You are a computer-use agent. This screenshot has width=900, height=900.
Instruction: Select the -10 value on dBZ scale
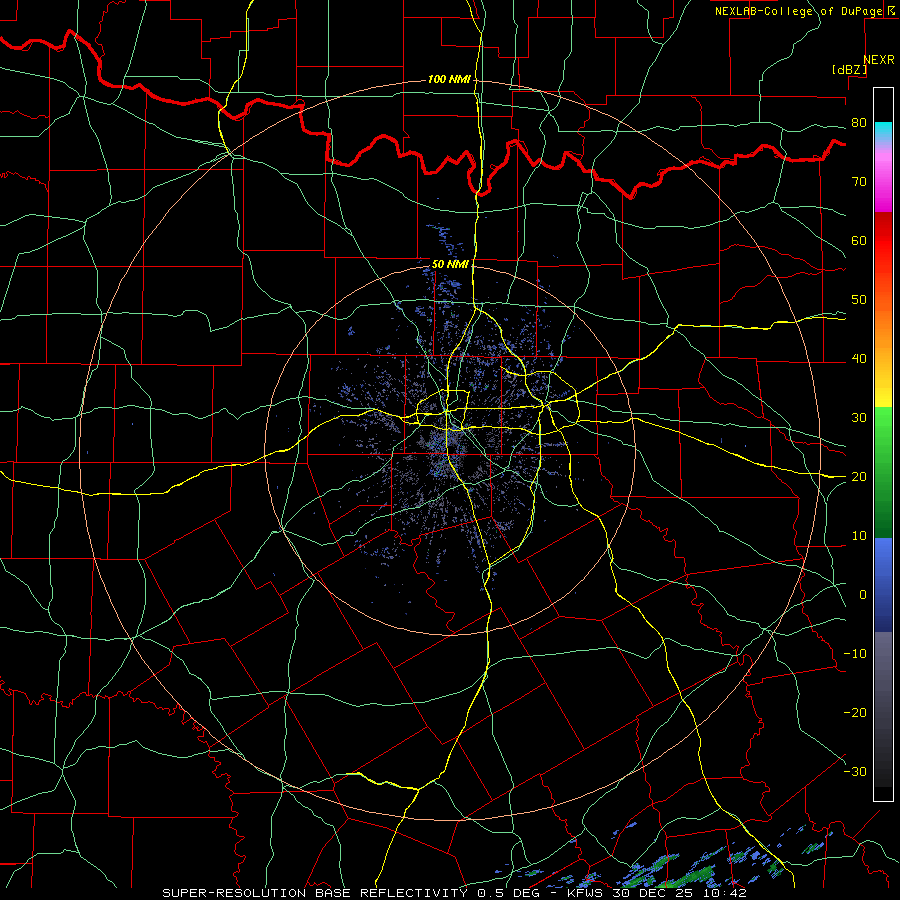click(855, 654)
